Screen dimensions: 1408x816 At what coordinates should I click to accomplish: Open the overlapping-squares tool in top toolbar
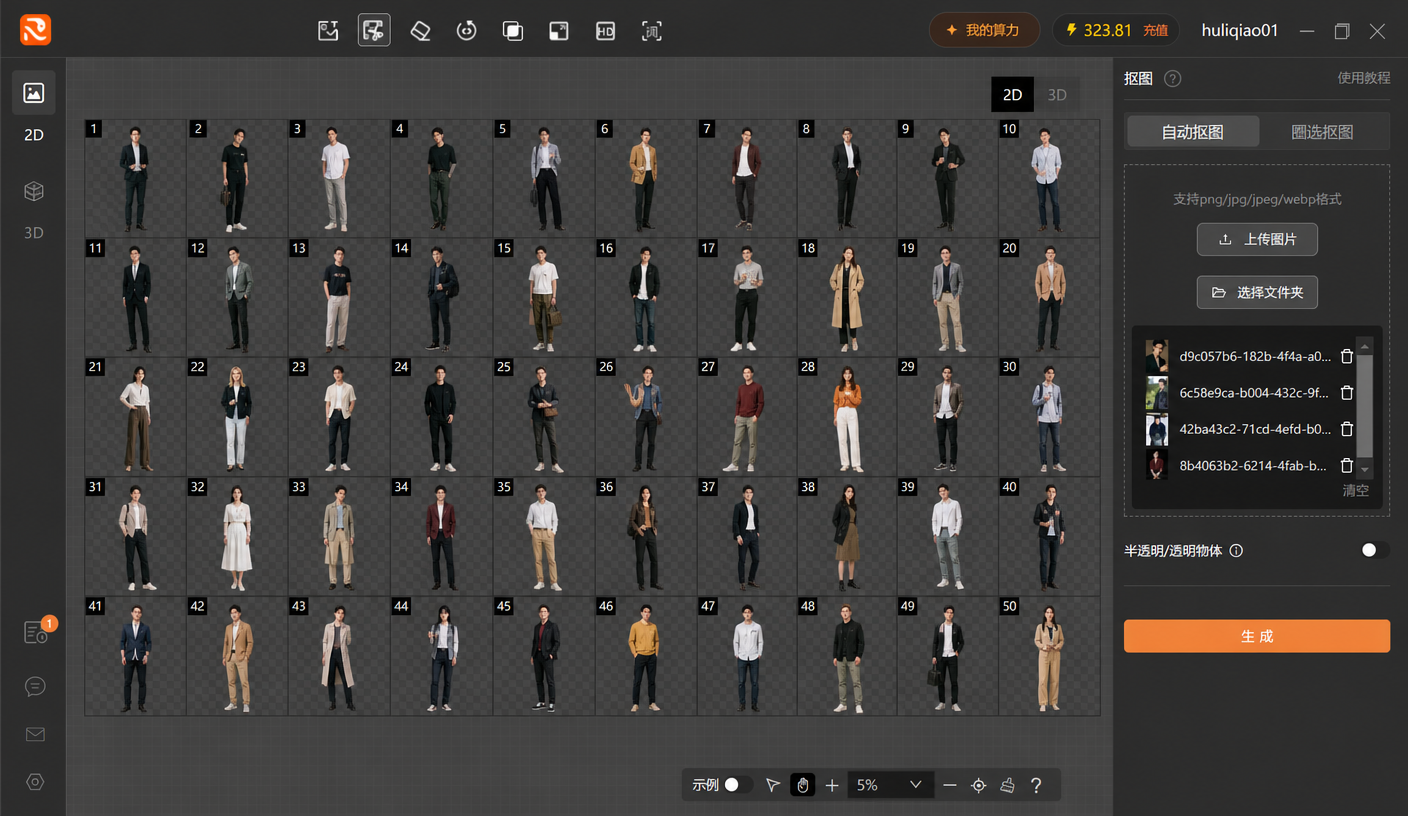[513, 31]
